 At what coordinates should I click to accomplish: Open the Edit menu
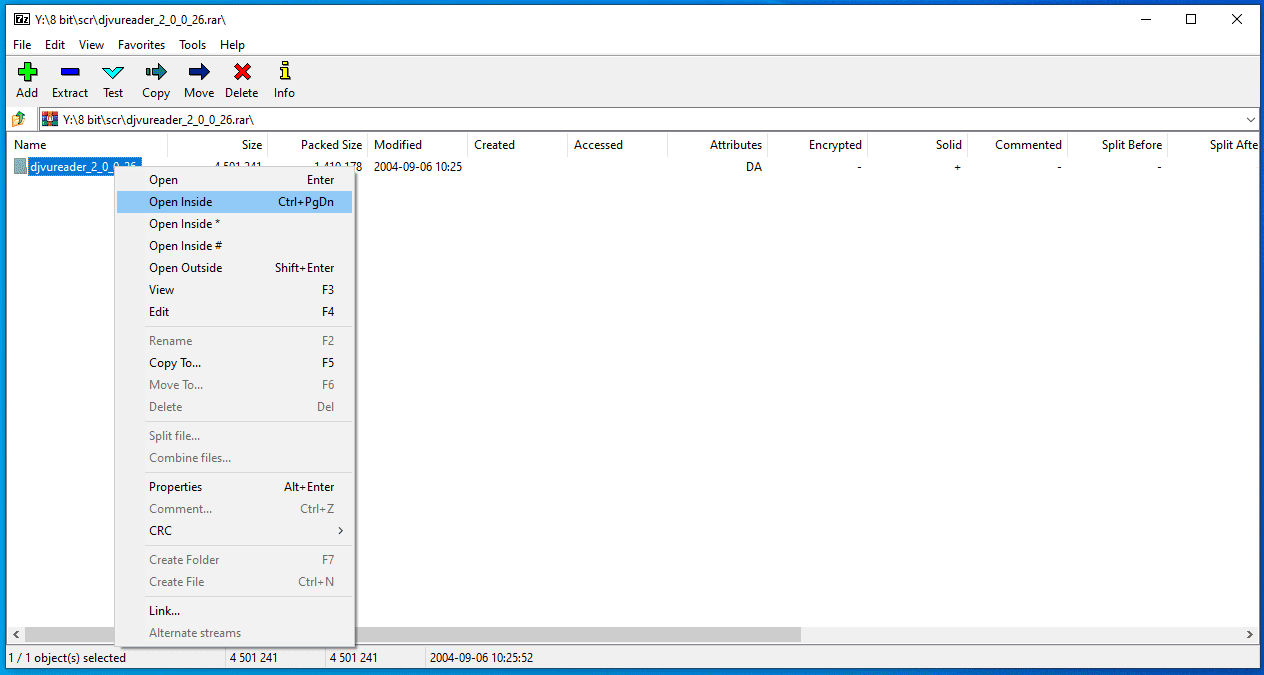[55, 45]
